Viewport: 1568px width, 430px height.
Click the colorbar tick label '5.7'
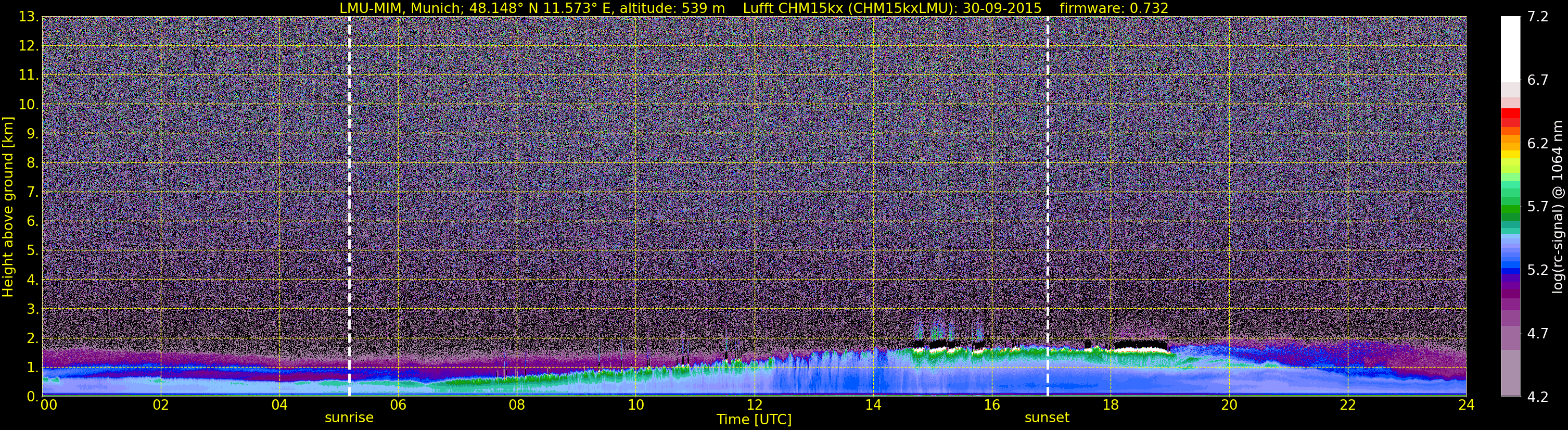[1538, 207]
